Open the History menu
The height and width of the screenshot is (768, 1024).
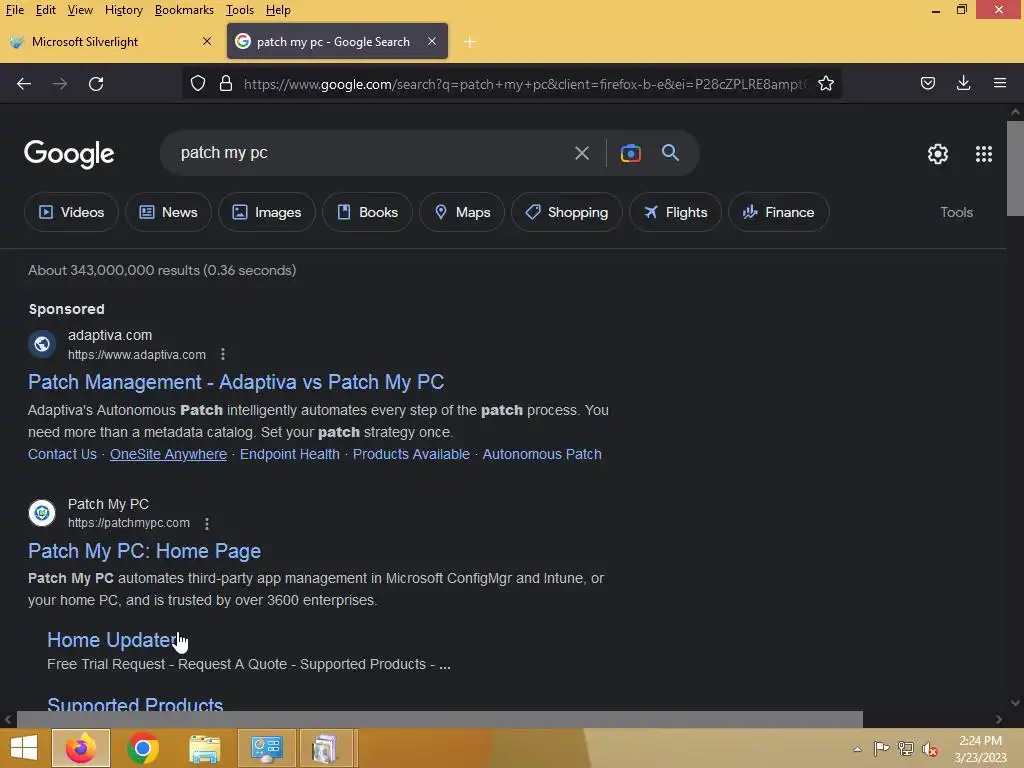point(123,10)
